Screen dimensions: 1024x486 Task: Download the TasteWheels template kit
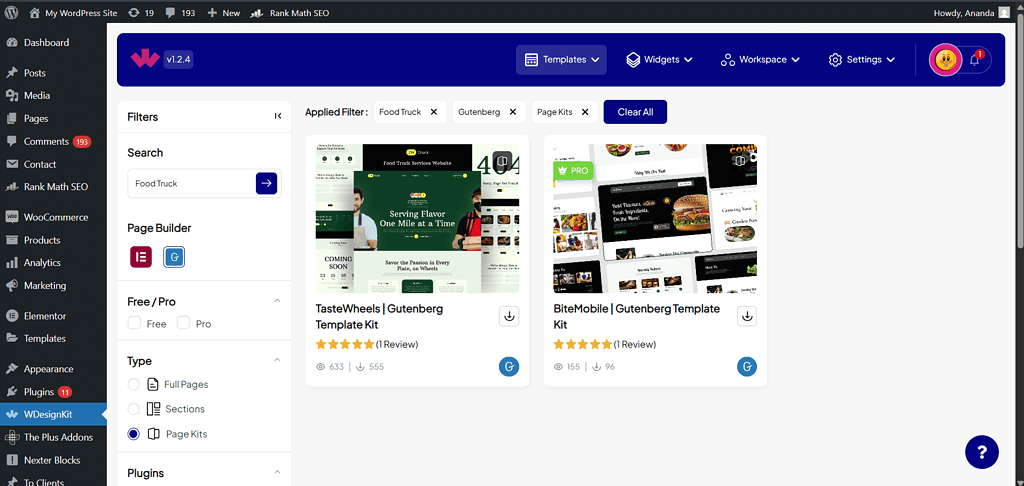pos(509,316)
